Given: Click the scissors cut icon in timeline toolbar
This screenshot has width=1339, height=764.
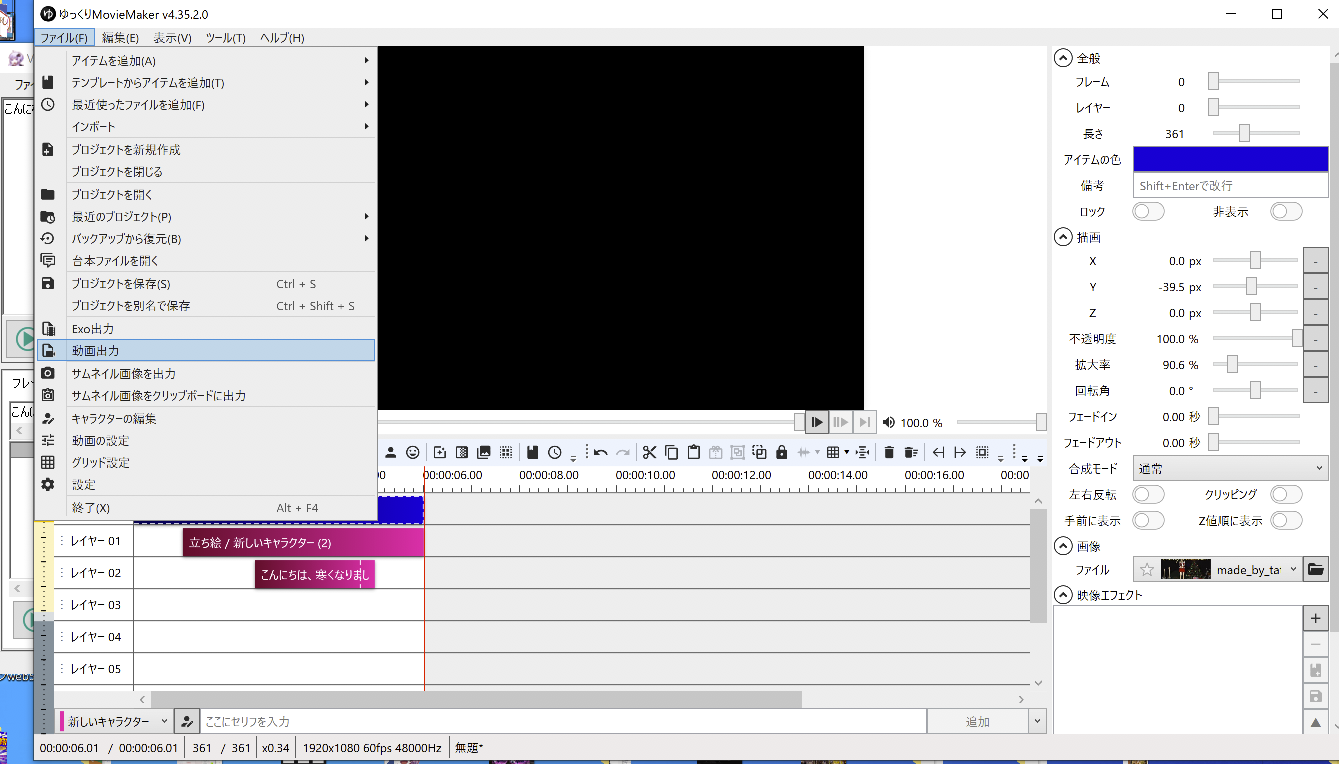Looking at the screenshot, I should click(x=649, y=452).
